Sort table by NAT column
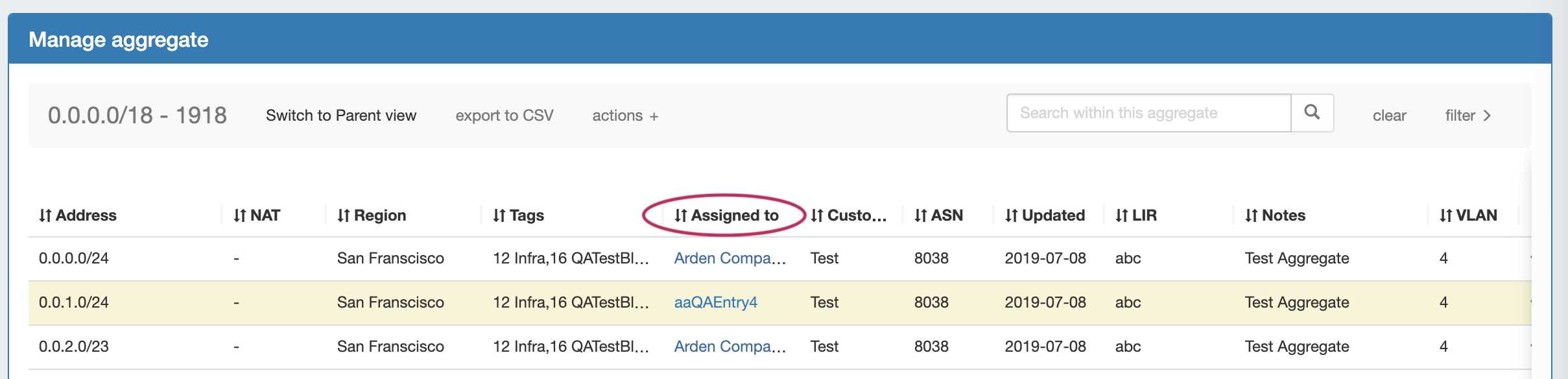This screenshot has width=1568, height=379. (x=257, y=215)
